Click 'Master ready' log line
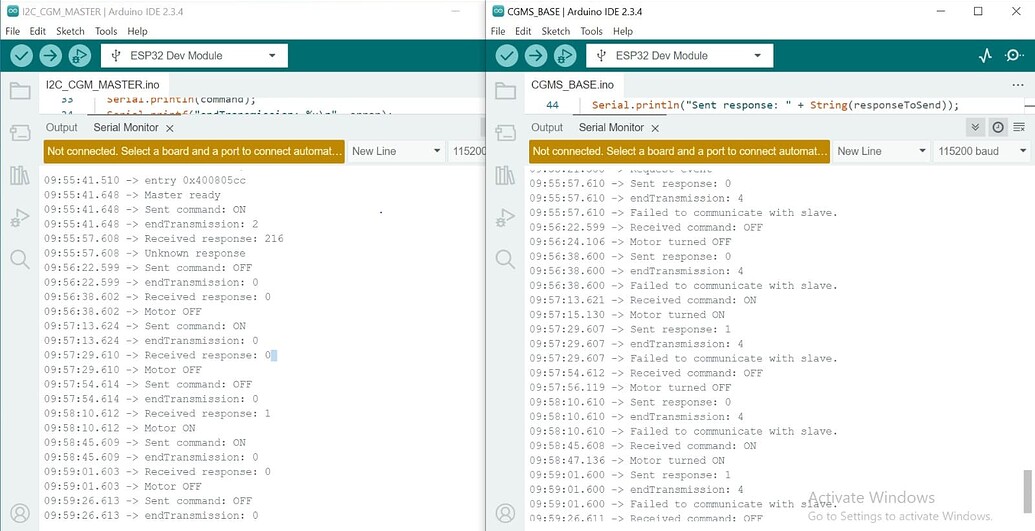 [132, 195]
